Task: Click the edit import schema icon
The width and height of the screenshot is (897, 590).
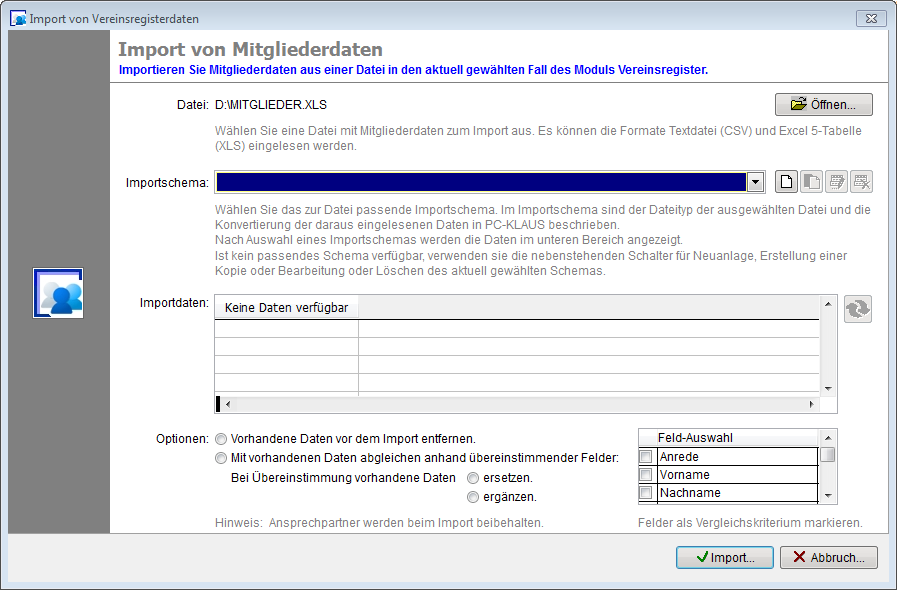Action: coord(837,182)
